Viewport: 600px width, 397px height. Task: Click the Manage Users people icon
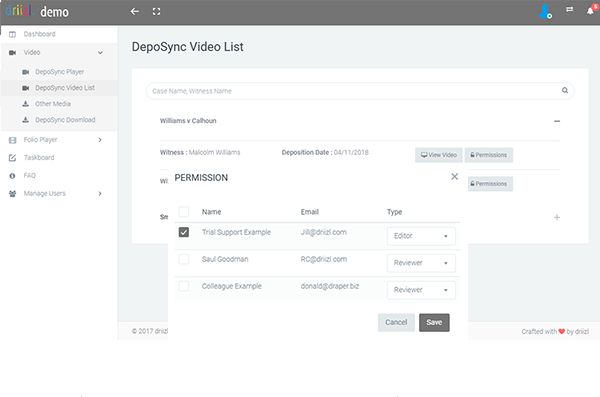(x=12, y=194)
